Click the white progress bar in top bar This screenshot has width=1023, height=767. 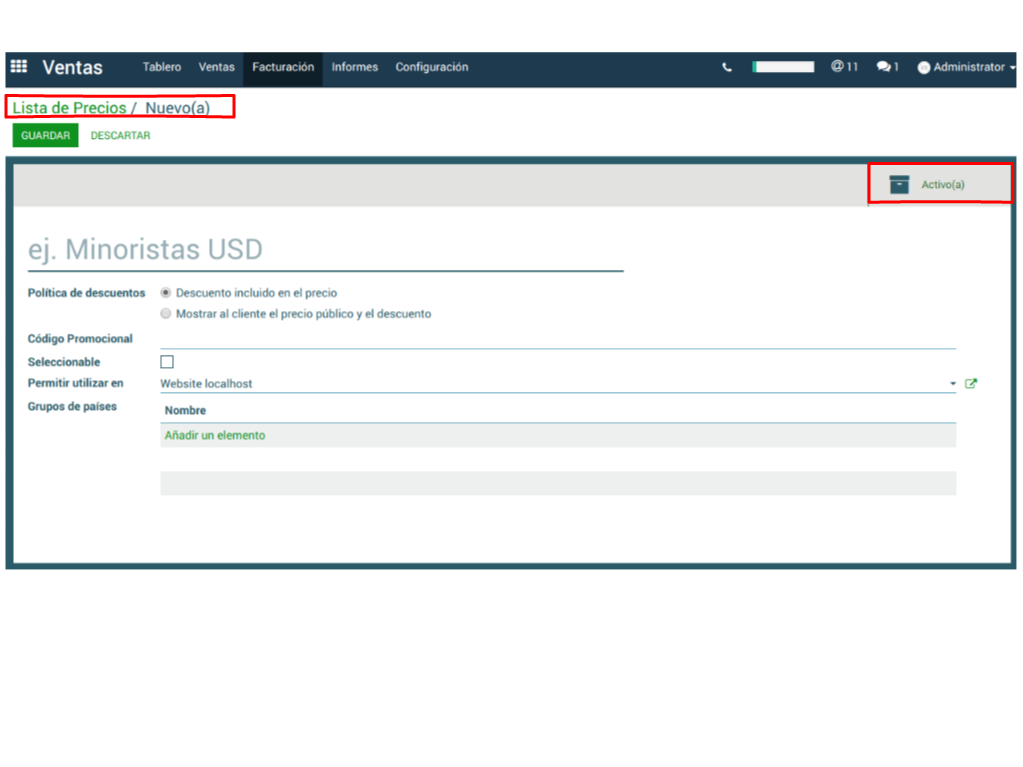(783, 67)
